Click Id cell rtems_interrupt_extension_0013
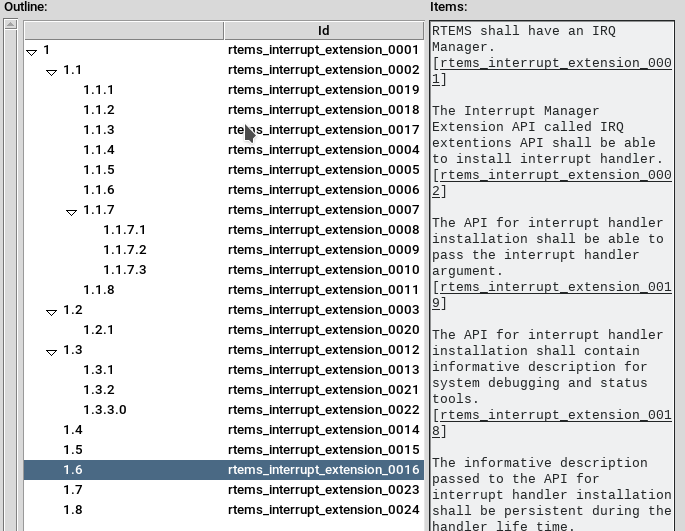 pos(324,370)
